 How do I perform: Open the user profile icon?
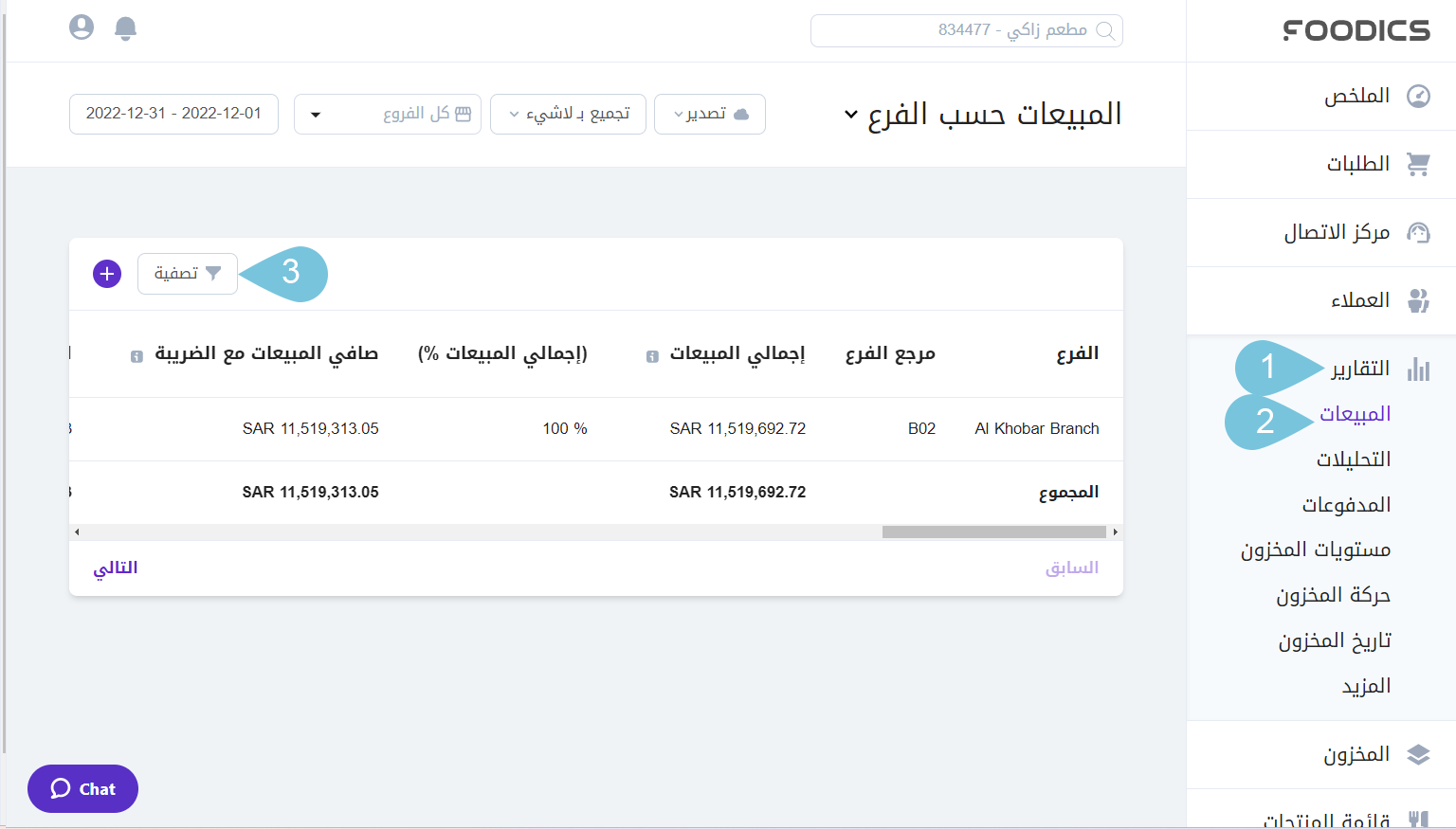tap(82, 27)
